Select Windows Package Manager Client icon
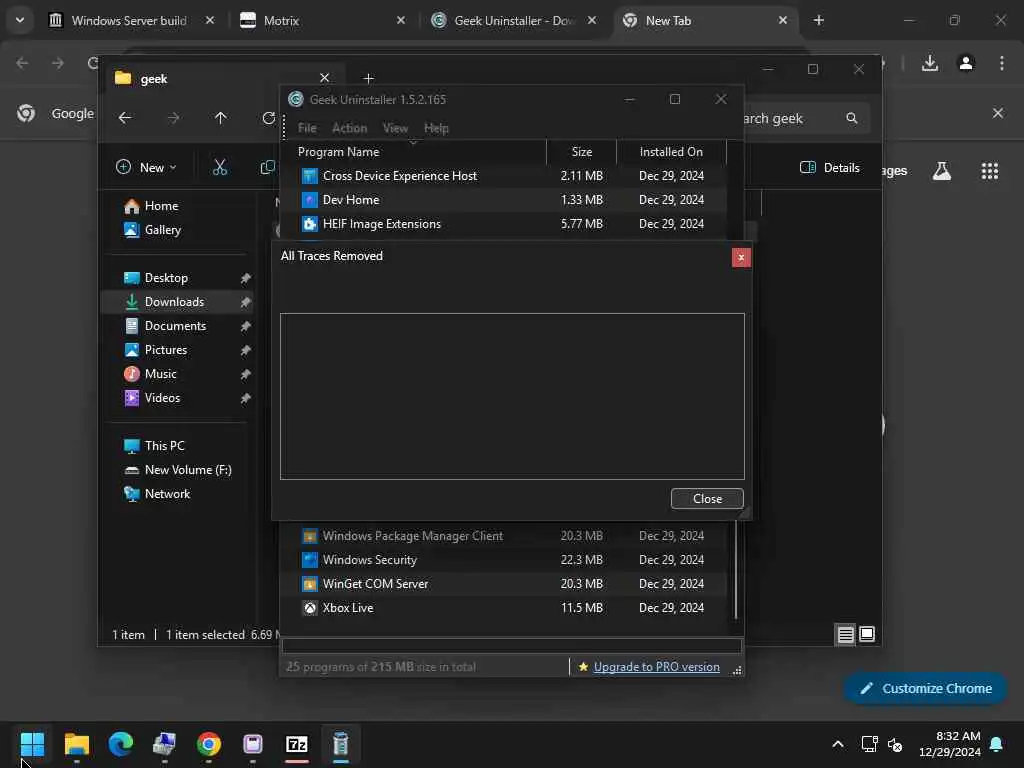This screenshot has width=1024, height=768. point(310,536)
